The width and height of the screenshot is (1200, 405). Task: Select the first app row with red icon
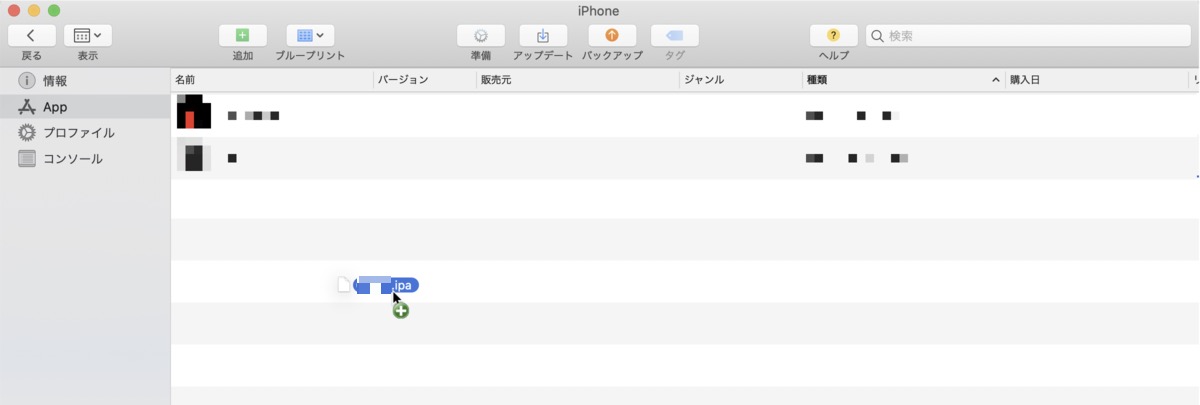coord(685,115)
